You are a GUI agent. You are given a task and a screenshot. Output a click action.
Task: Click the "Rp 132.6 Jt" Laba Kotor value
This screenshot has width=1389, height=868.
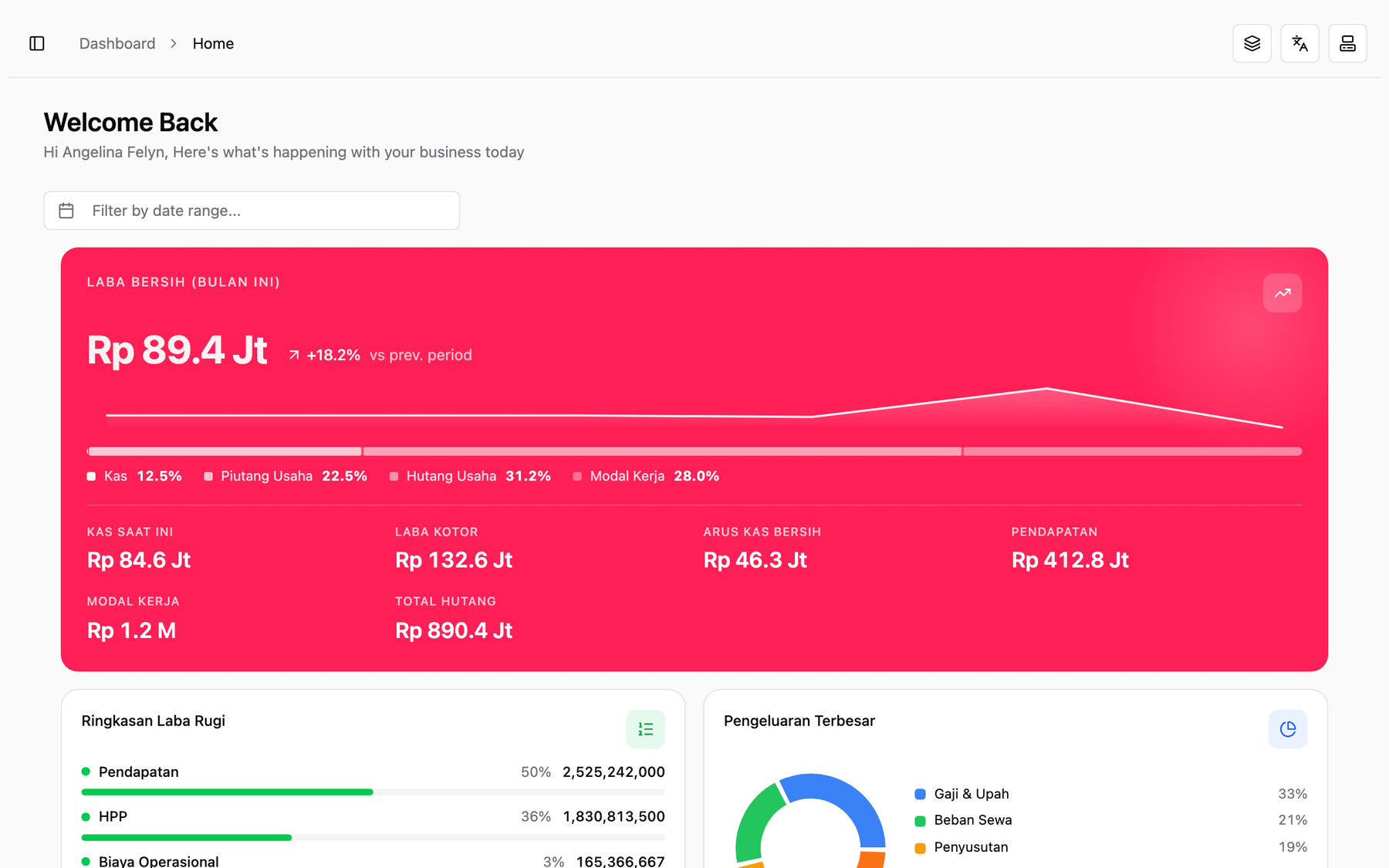(x=454, y=560)
